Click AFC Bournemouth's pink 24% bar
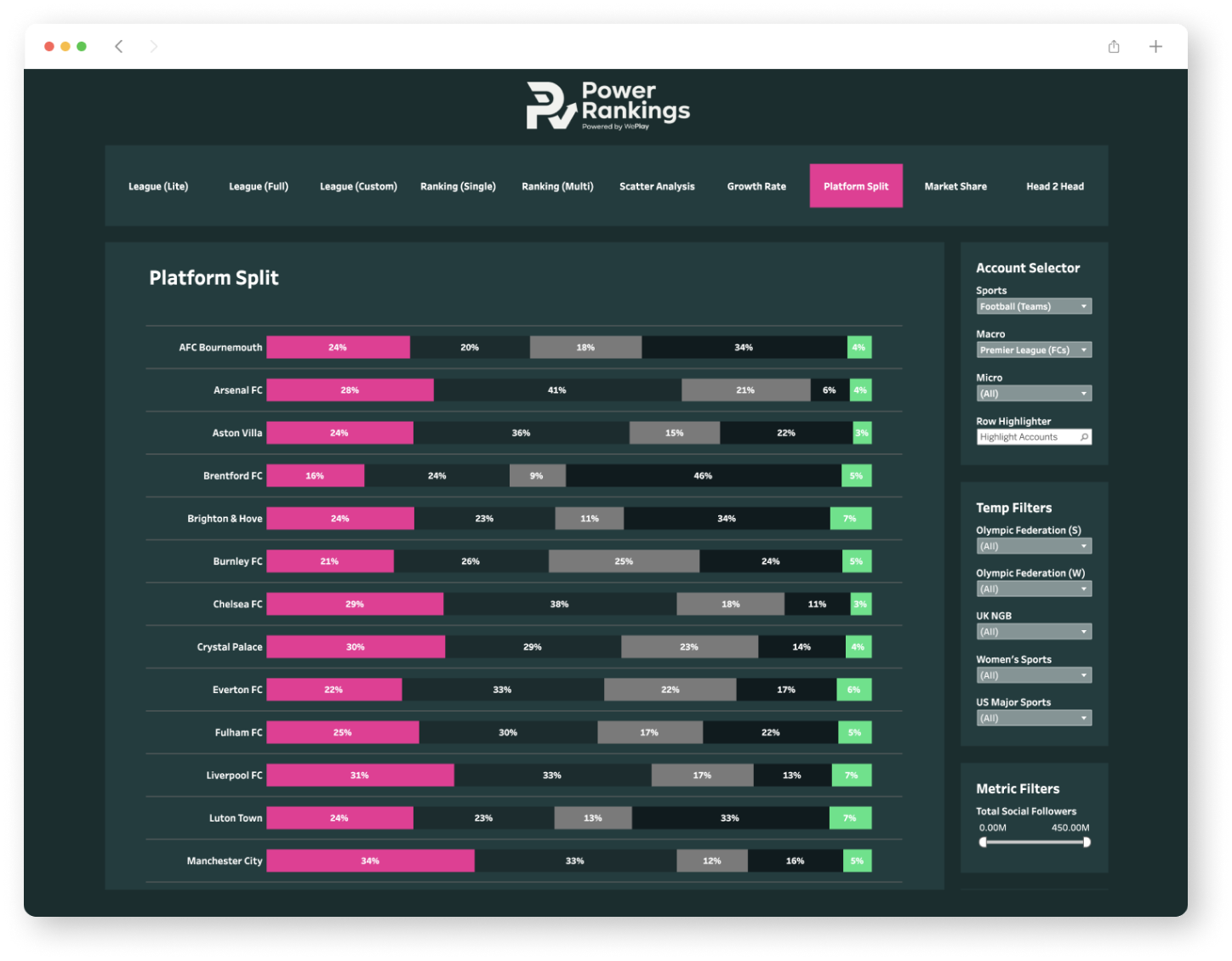The image size is (1232, 961). [x=338, y=347]
